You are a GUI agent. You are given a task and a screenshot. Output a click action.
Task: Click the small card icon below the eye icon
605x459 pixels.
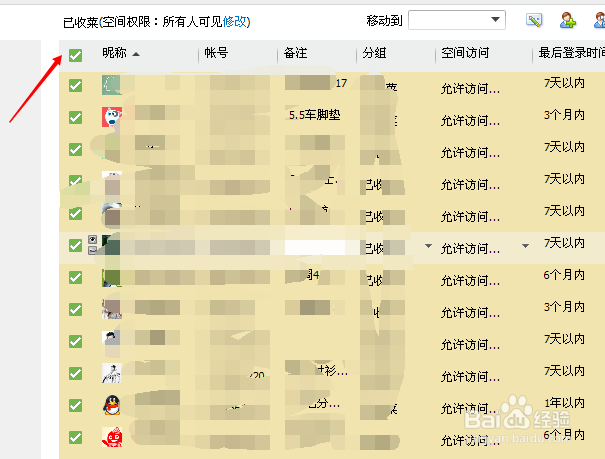tap(92, 250)
